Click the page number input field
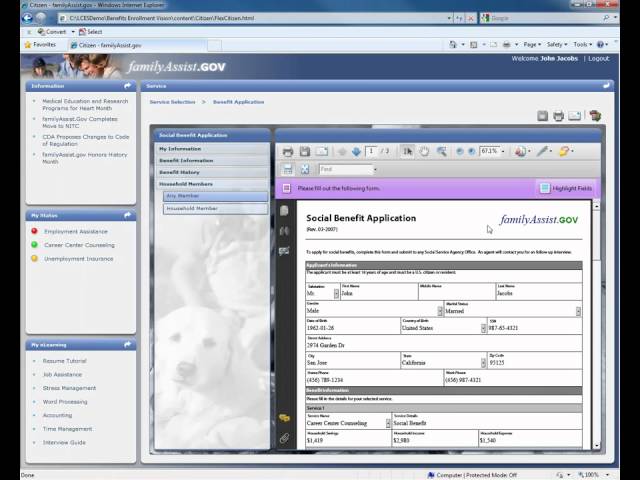The width and height of the screenshot is (640, 480). click(x=371, y=151)
